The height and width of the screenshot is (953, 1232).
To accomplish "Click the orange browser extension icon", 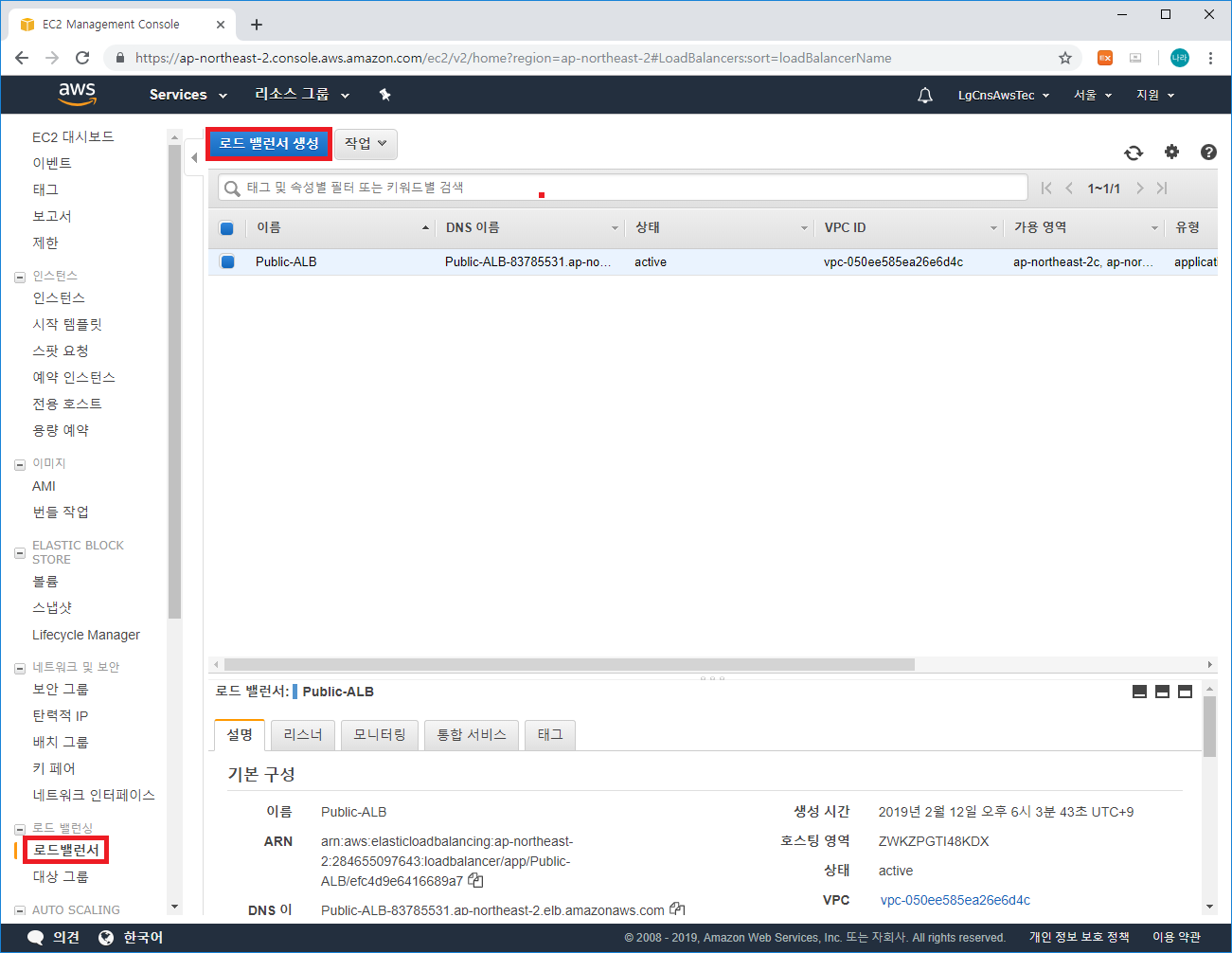I will [1105, 58].
